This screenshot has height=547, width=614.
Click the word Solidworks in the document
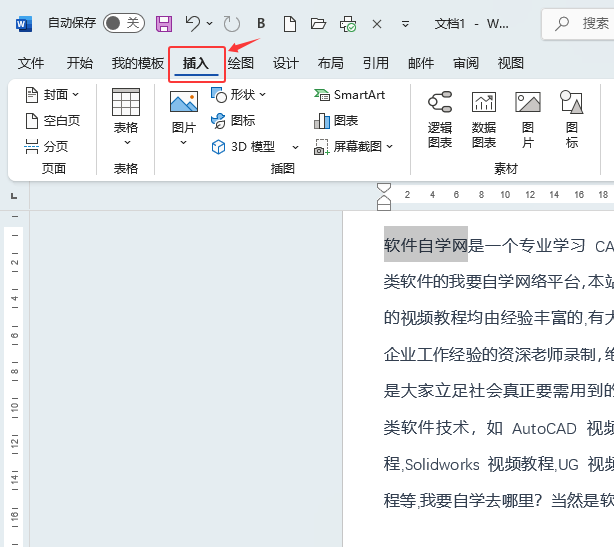[442, 465]
